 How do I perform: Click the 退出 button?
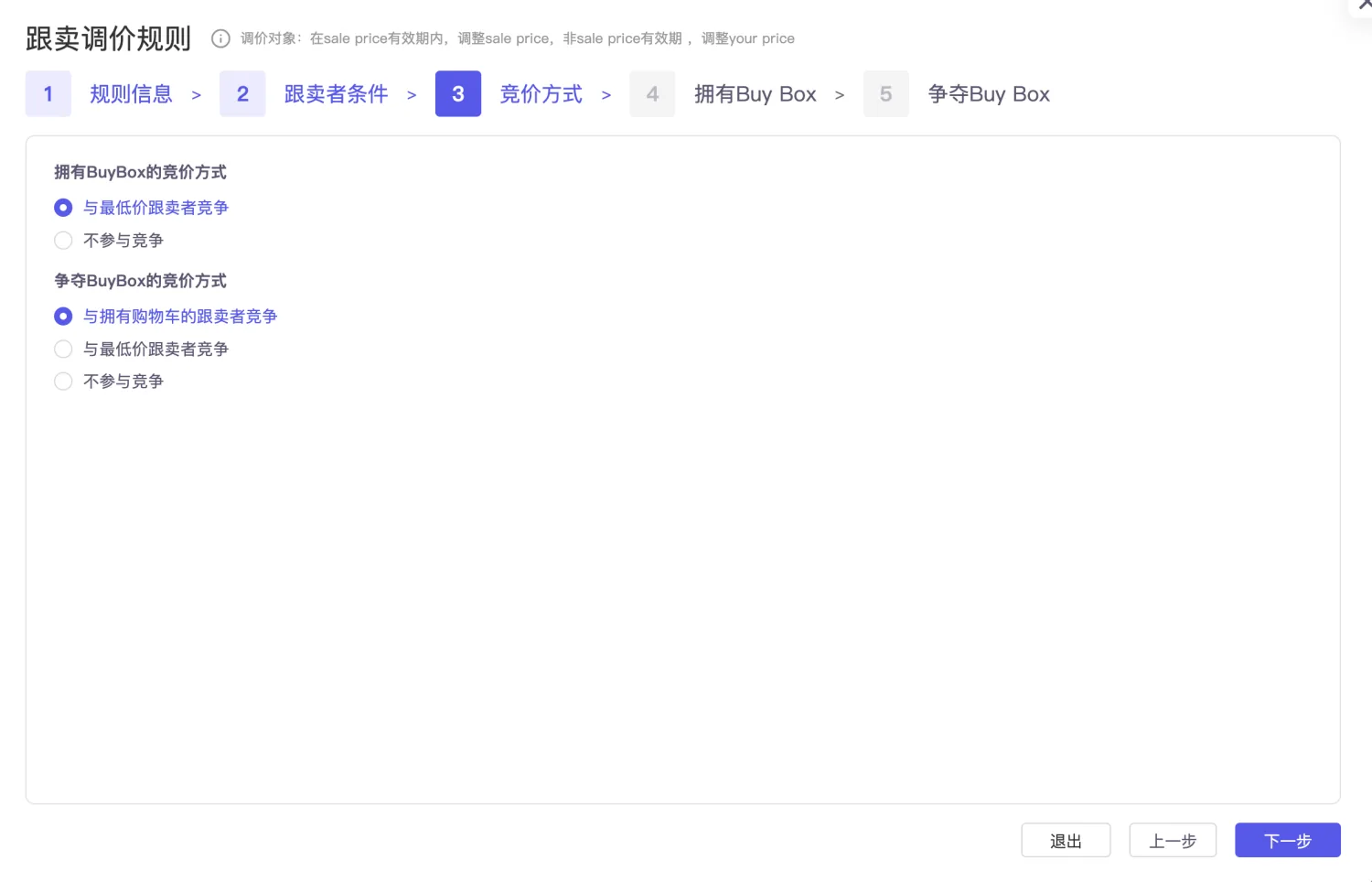pyautogui.click(x=1066, y=840)
